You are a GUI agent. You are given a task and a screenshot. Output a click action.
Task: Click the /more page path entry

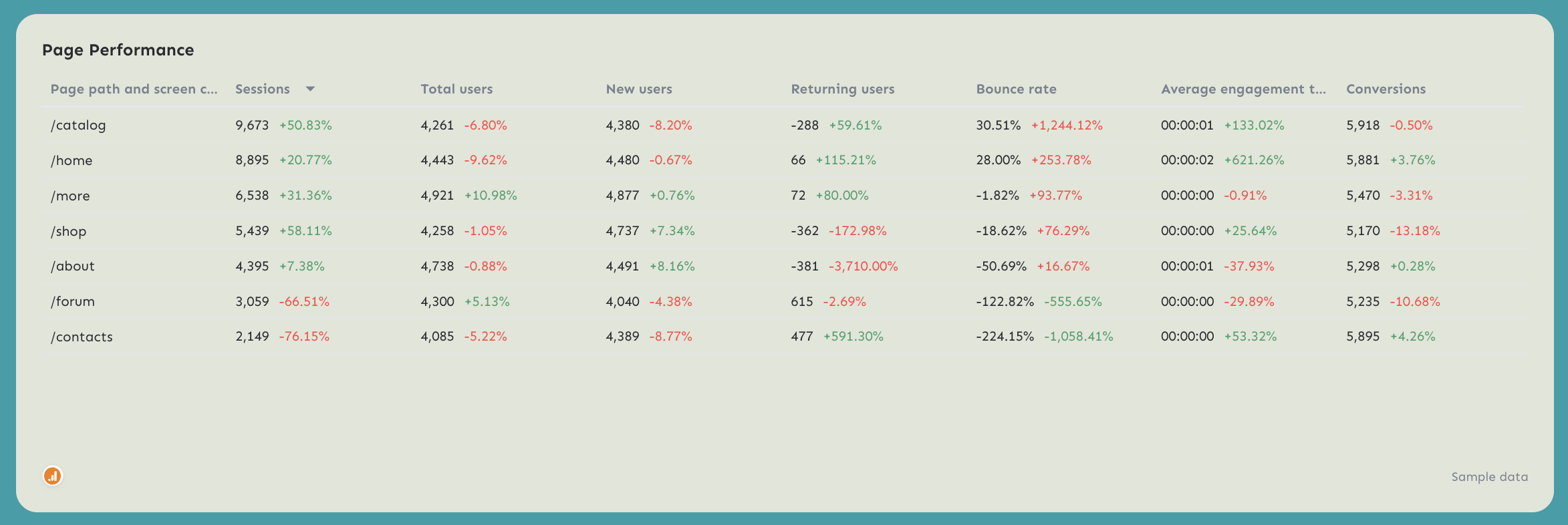coord(71,195)
